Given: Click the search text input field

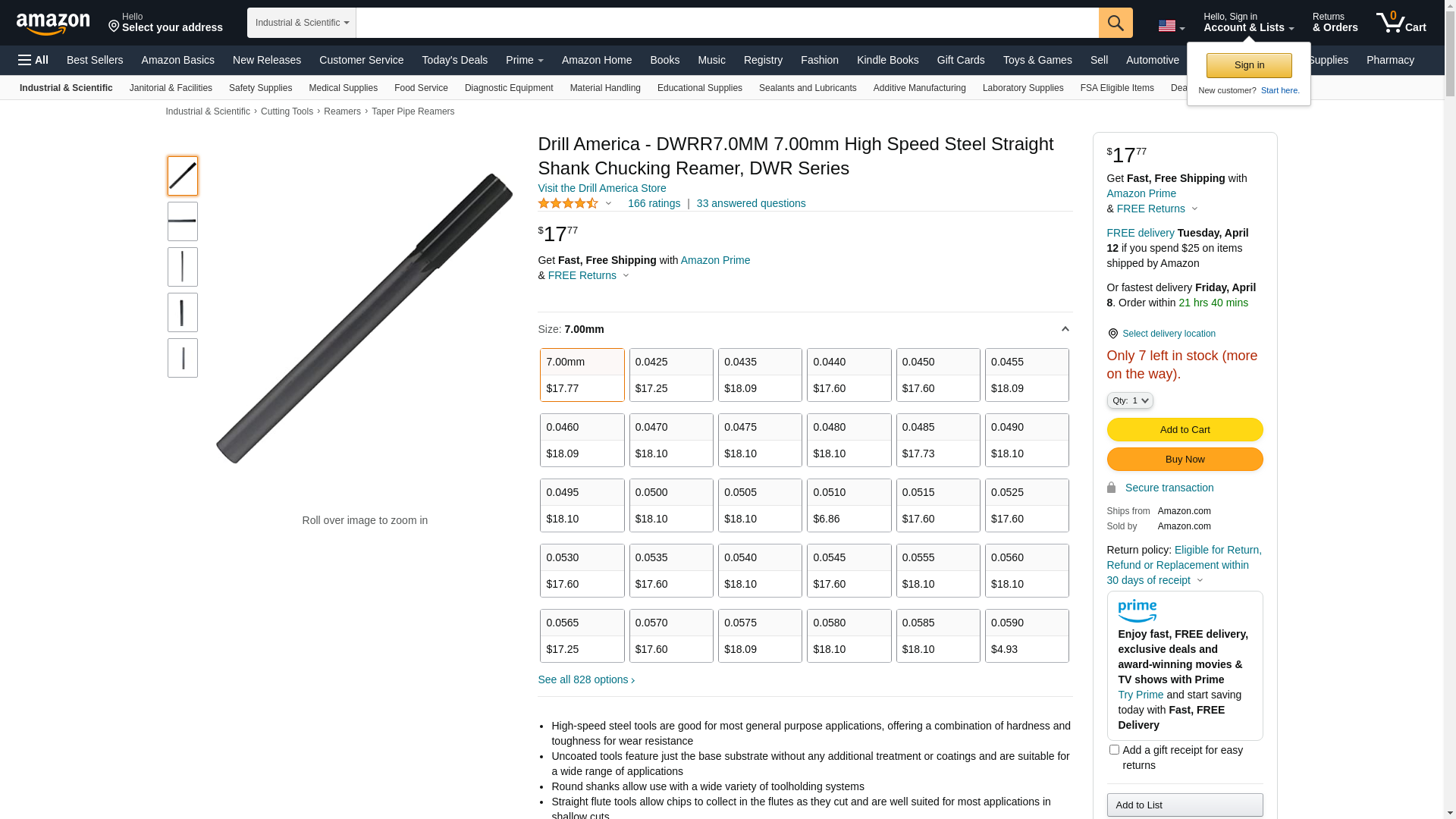Looking at the screenshot, I should [x=726, y=23].
